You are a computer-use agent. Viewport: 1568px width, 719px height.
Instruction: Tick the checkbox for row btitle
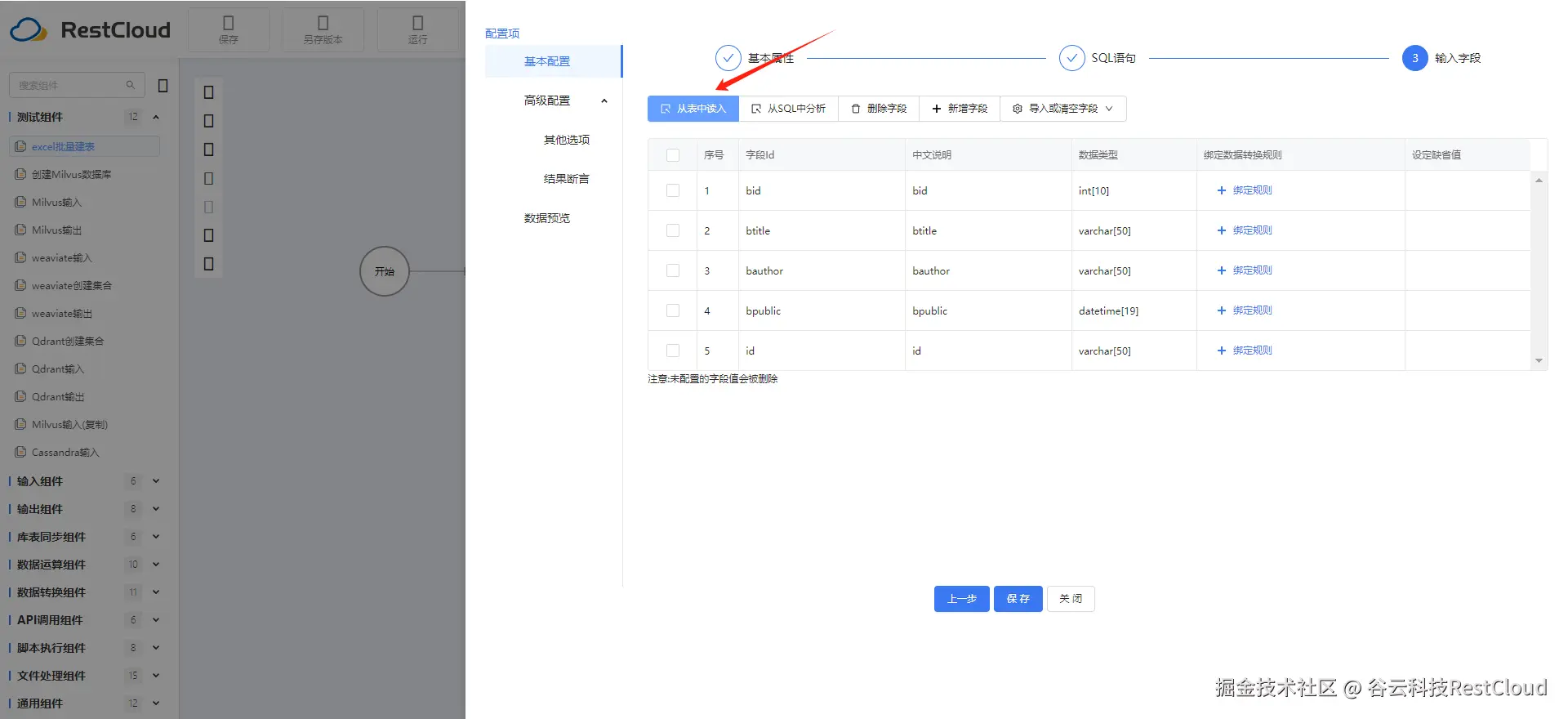point(673,230)
